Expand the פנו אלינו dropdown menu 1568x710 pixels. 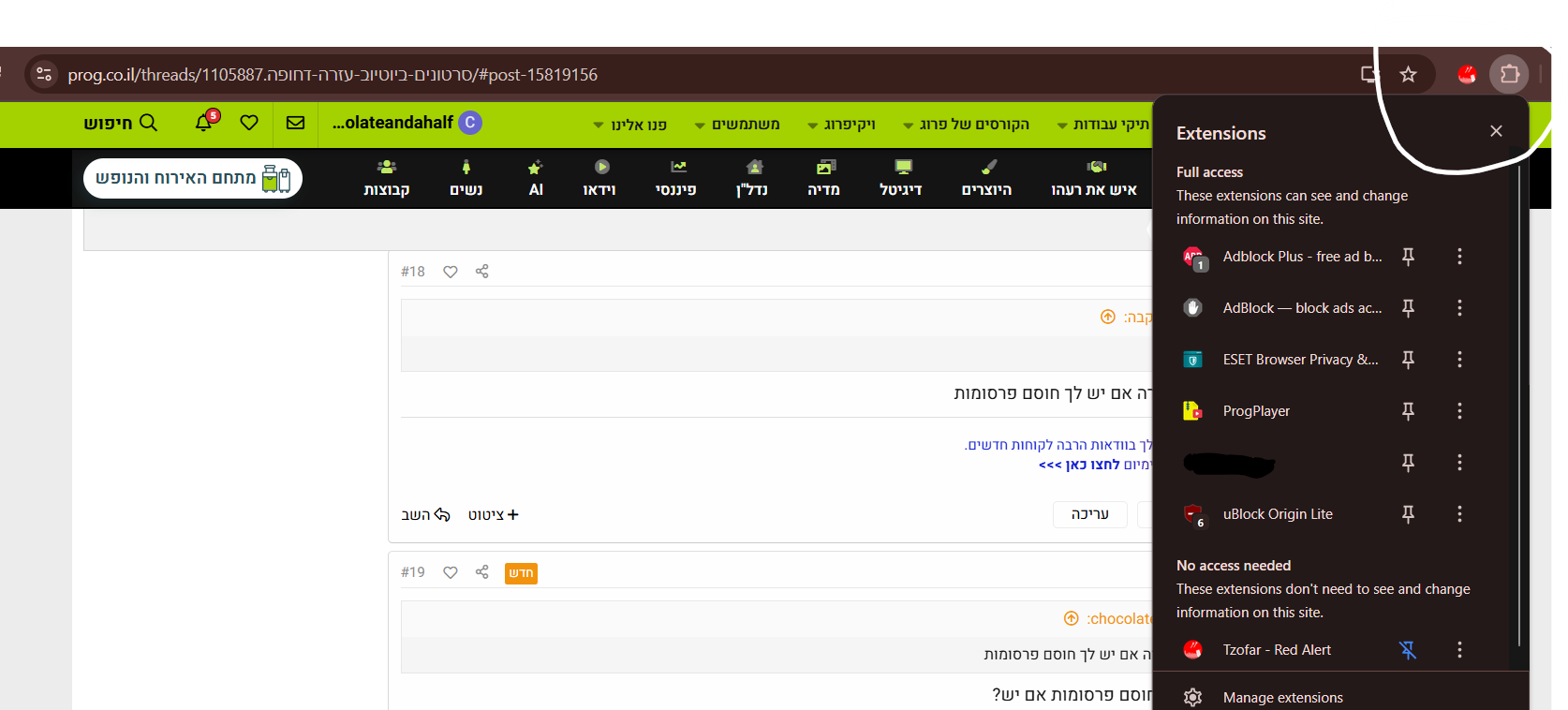[630, 125]
